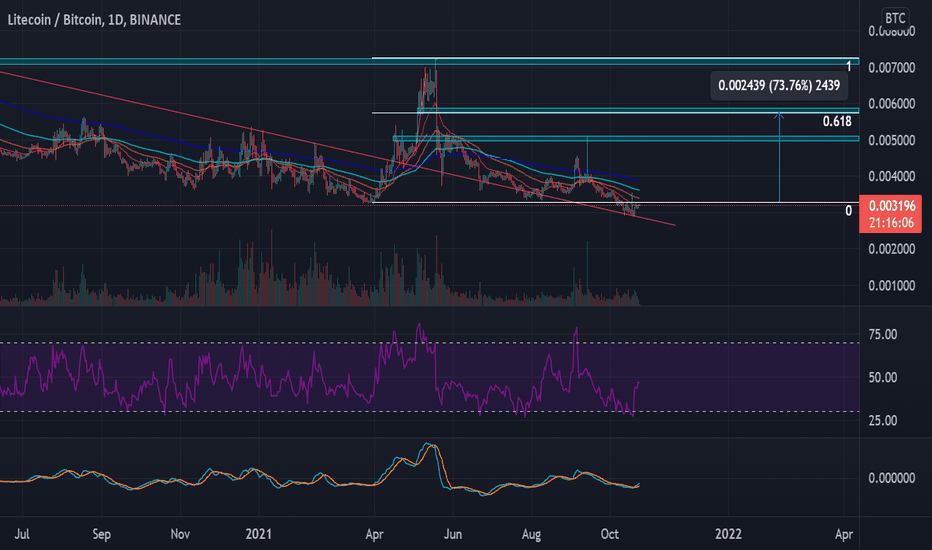Click the Fibonacci level 0 label

pyautogui.click(x=848, y=210)
